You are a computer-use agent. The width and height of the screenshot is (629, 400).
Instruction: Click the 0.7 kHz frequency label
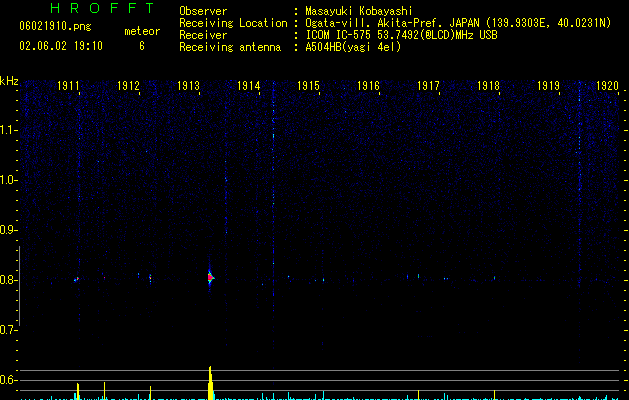pyautogui.click(x=8, y=330)
